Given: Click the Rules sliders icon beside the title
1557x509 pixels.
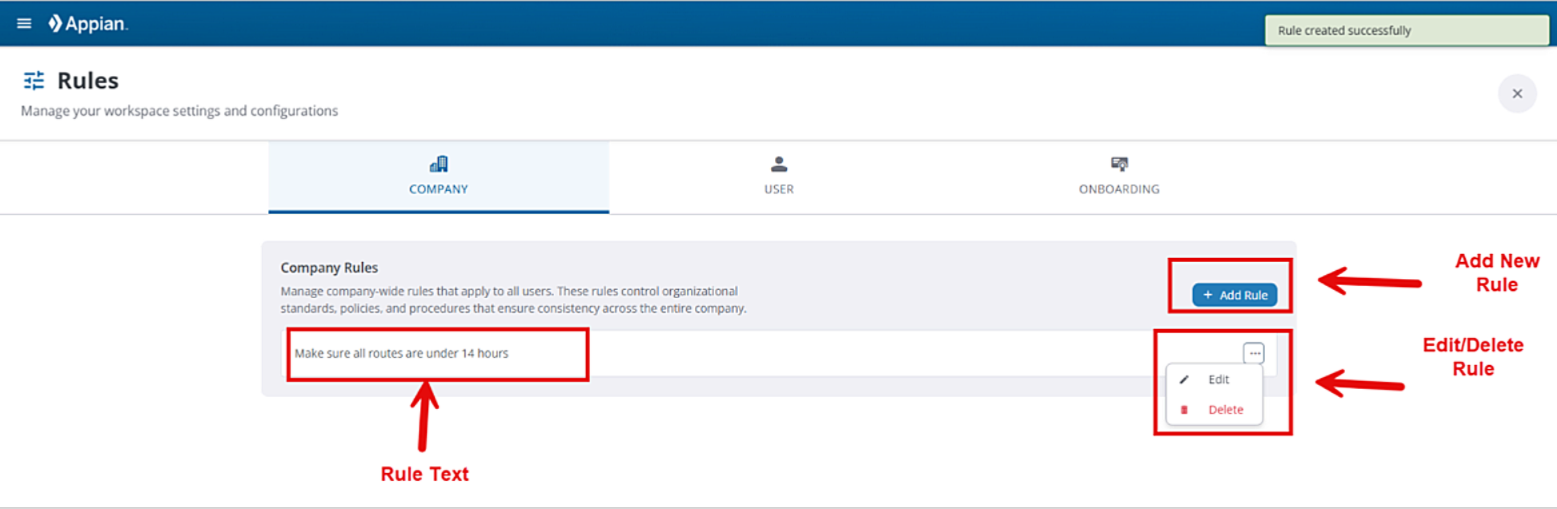Looking at the screenshot, I should pos(34,81).
